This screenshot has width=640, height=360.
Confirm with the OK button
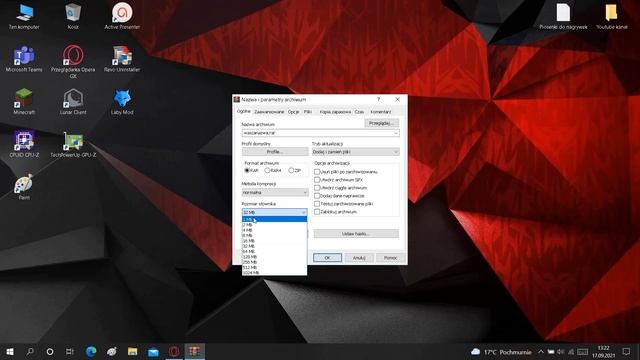point(327,258)
